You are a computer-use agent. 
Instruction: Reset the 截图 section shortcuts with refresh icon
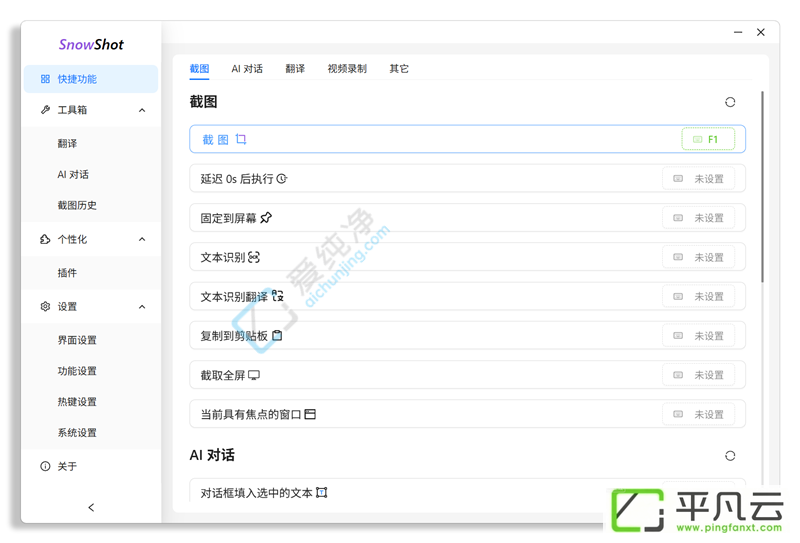tap(730, 102)
